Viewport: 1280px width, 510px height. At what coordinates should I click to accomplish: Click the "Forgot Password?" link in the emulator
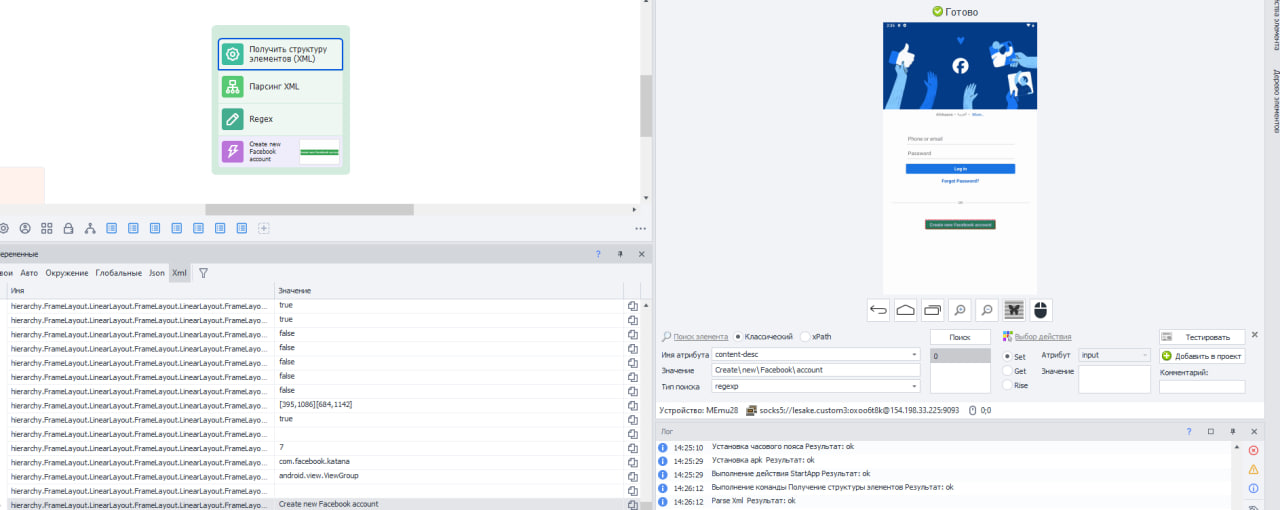click(960, 181)
